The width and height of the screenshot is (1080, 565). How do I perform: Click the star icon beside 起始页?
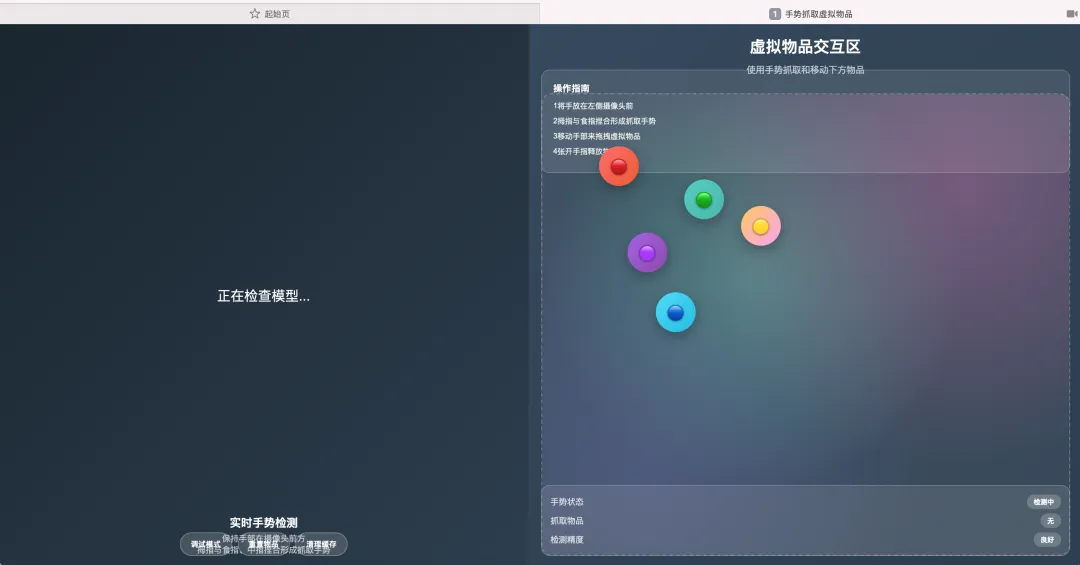(255, 14)
